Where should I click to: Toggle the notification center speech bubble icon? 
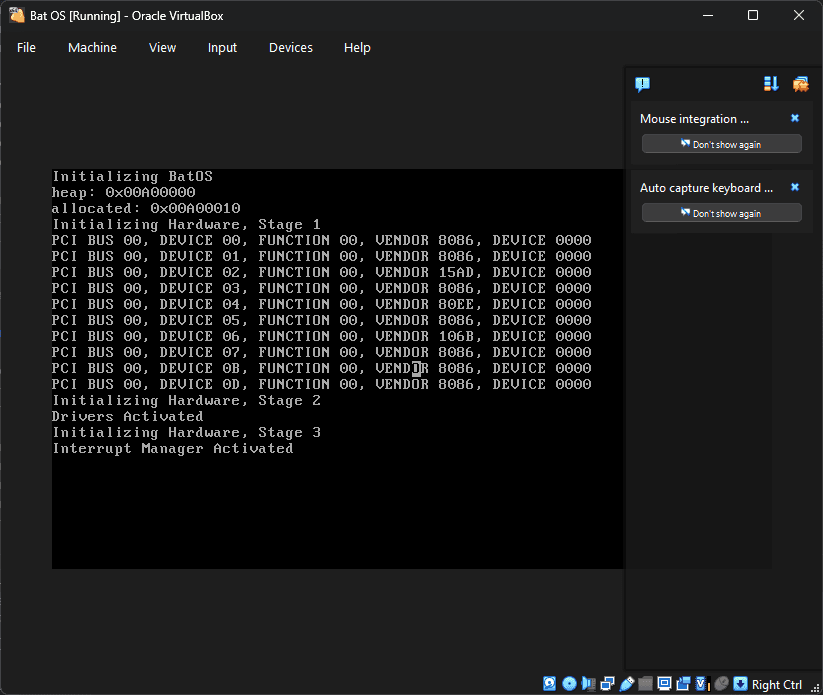643,84
